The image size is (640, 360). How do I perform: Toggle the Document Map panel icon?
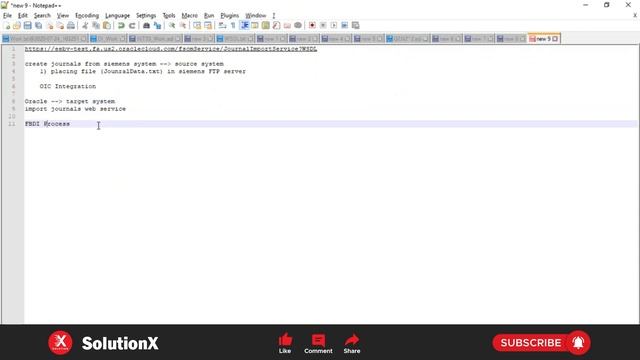coord(266,25)
